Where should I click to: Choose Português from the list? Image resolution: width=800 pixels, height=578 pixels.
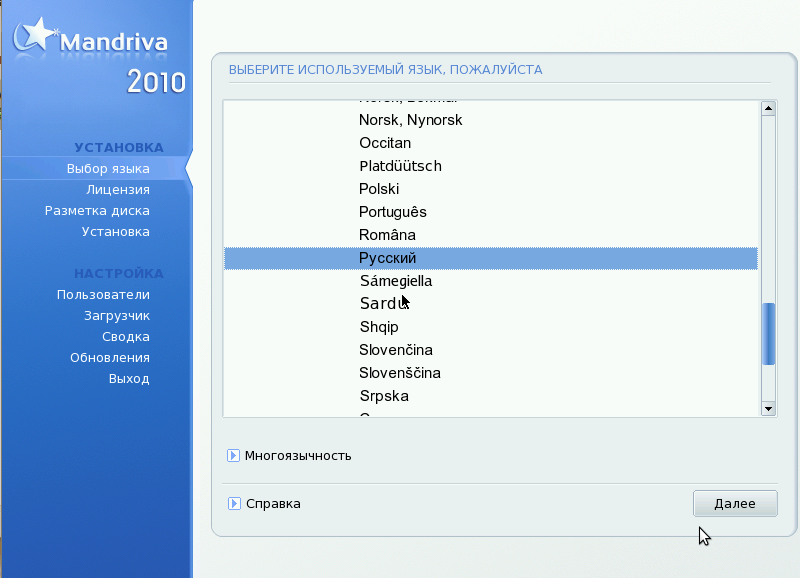[x=392, y=212]
